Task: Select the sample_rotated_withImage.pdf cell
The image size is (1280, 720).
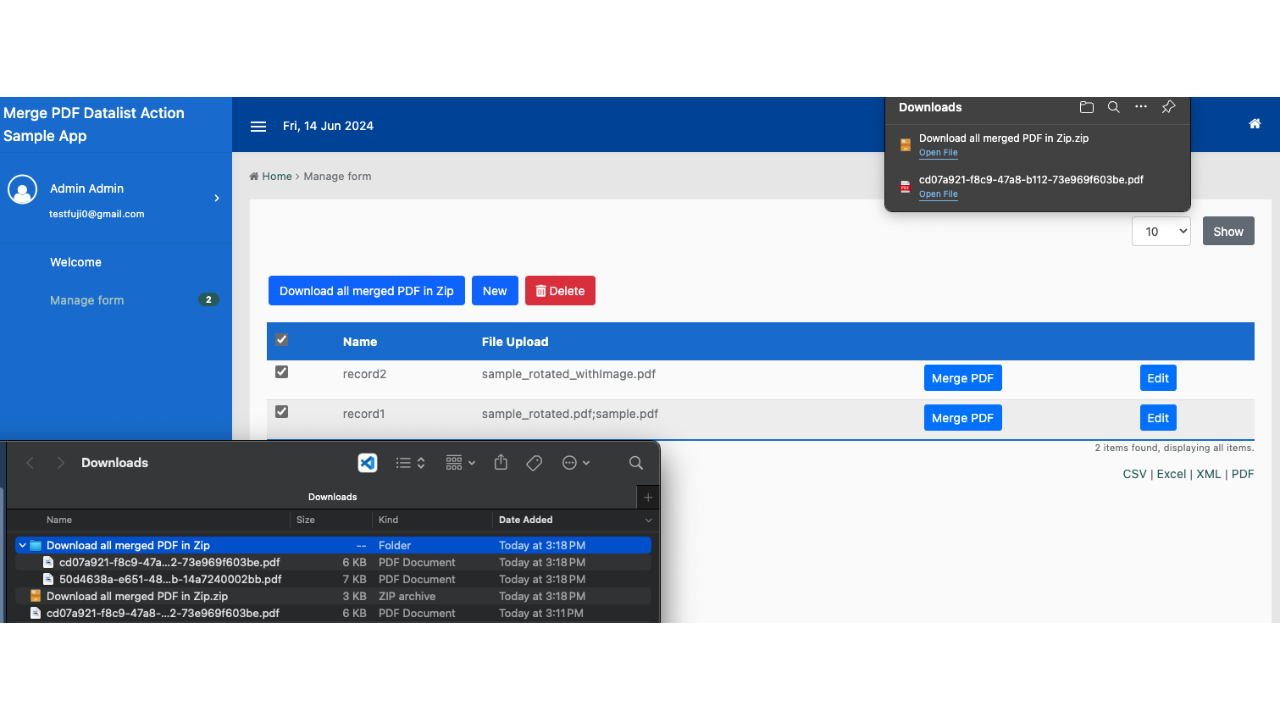Action: 569,374
